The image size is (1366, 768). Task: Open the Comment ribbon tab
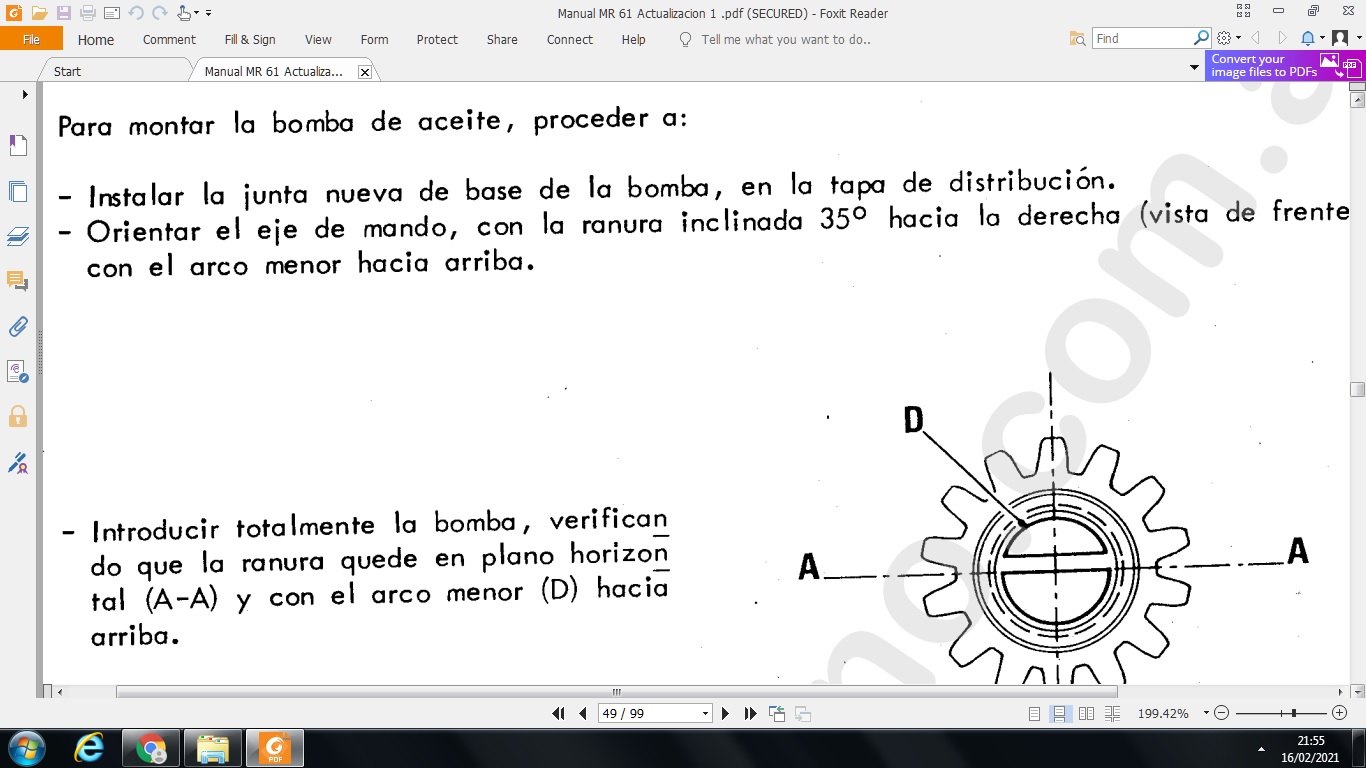[169, 39]
